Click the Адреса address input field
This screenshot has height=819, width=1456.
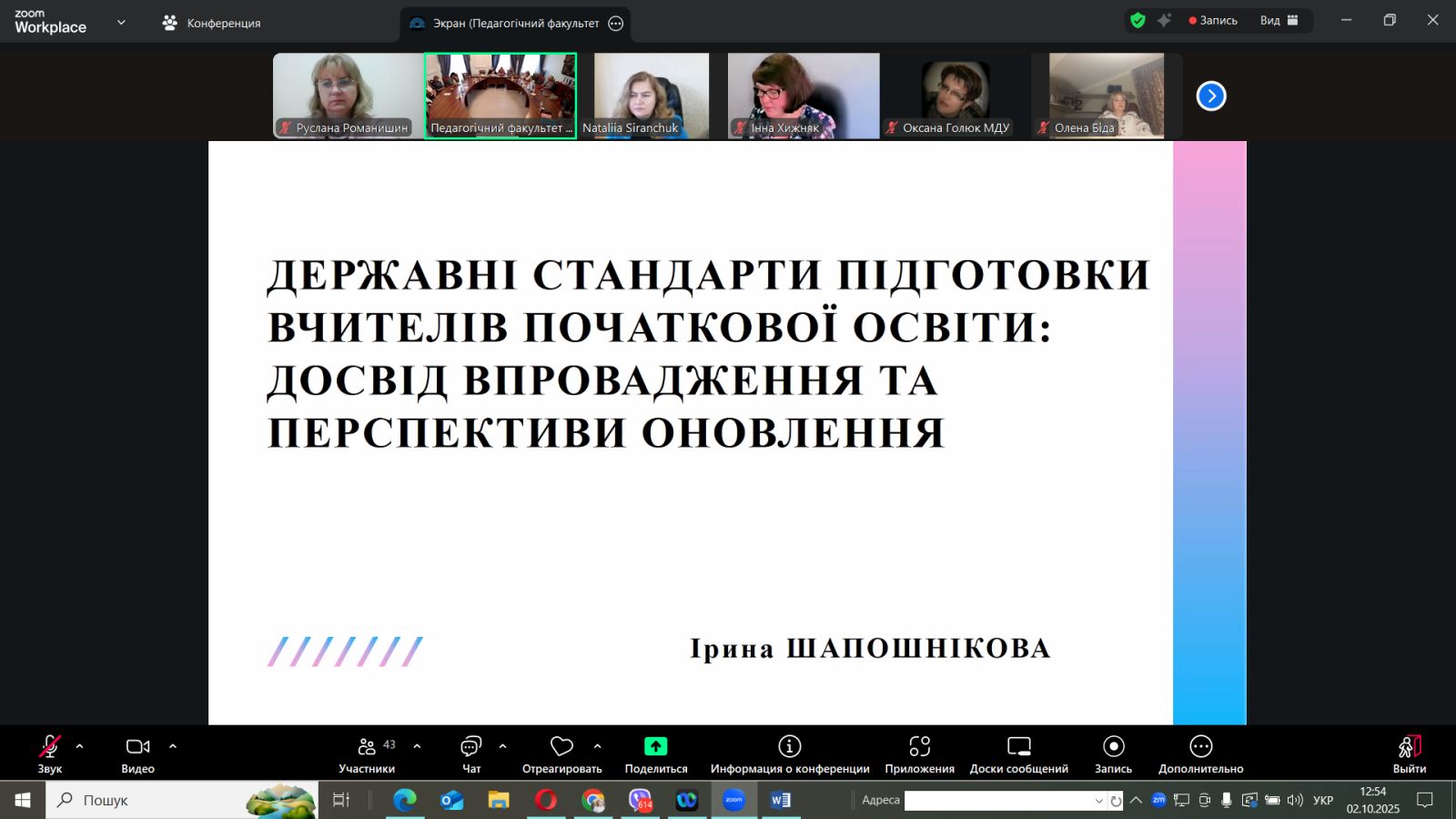[1001, 800]
